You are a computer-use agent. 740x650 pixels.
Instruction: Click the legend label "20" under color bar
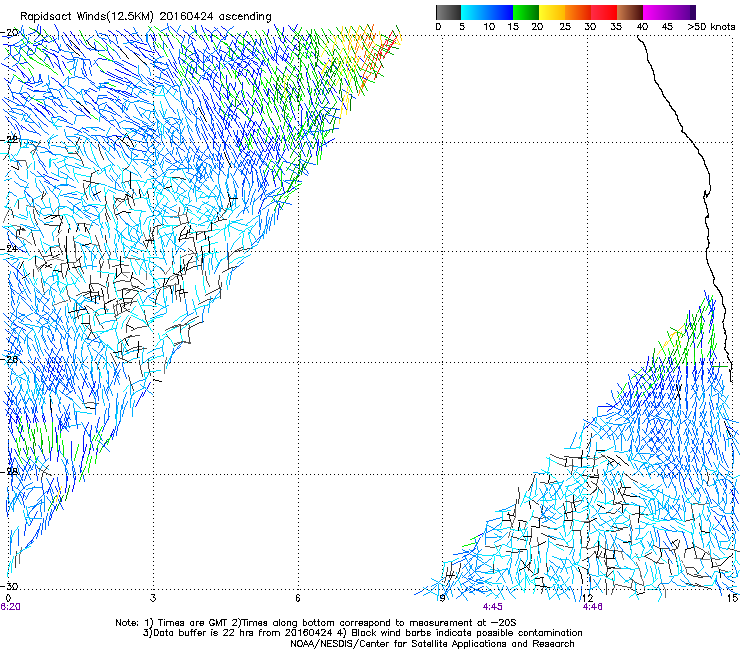[537, 27]
